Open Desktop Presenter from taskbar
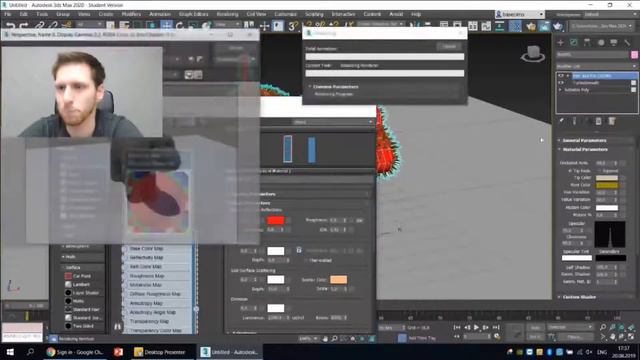 [160, 352]
